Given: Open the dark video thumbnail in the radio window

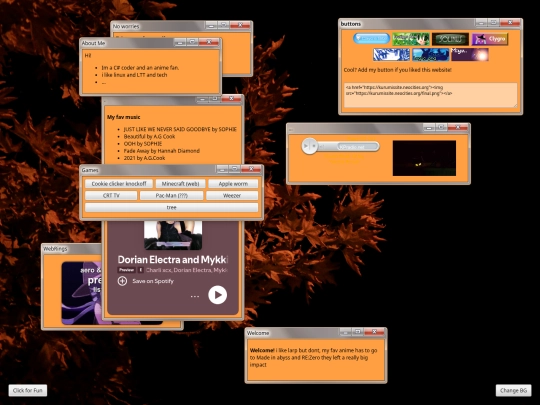Looking at the screenshot, I should [x=424, y=158].
